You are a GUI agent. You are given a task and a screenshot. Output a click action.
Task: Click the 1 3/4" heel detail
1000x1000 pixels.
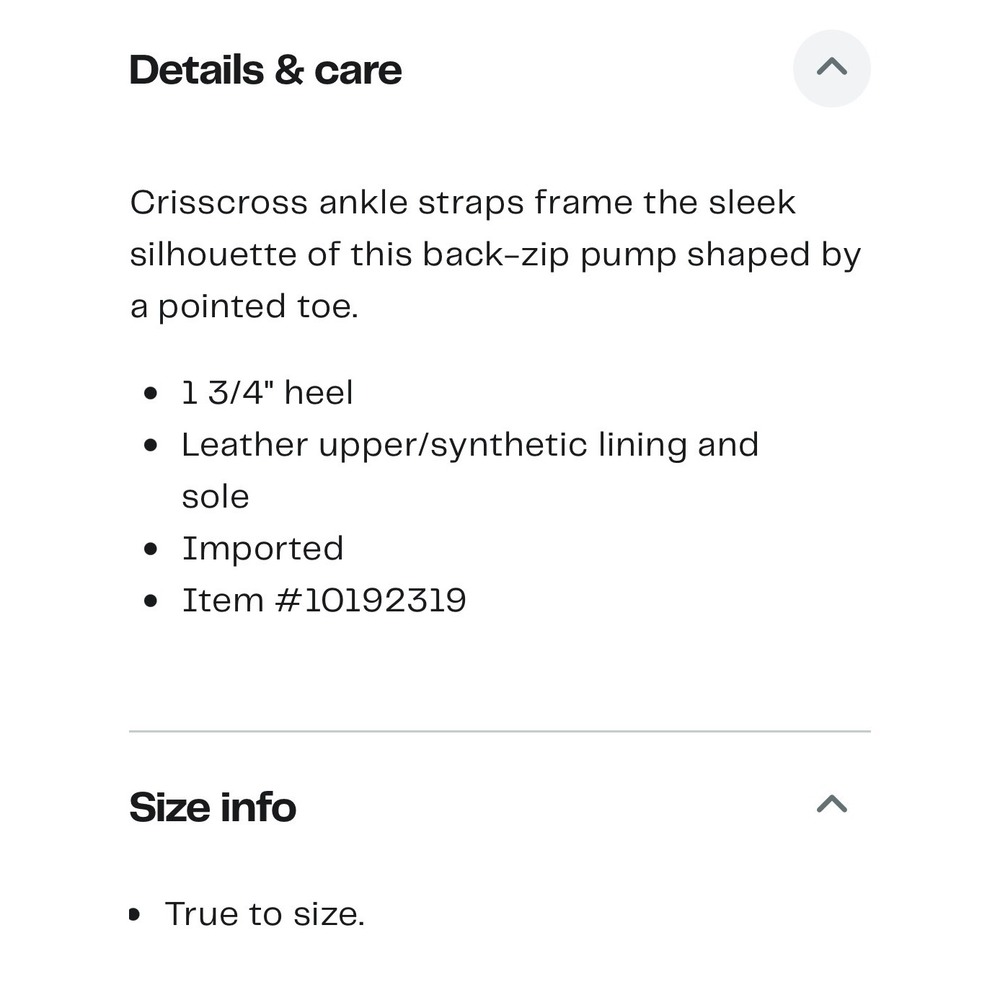(267, 392)
